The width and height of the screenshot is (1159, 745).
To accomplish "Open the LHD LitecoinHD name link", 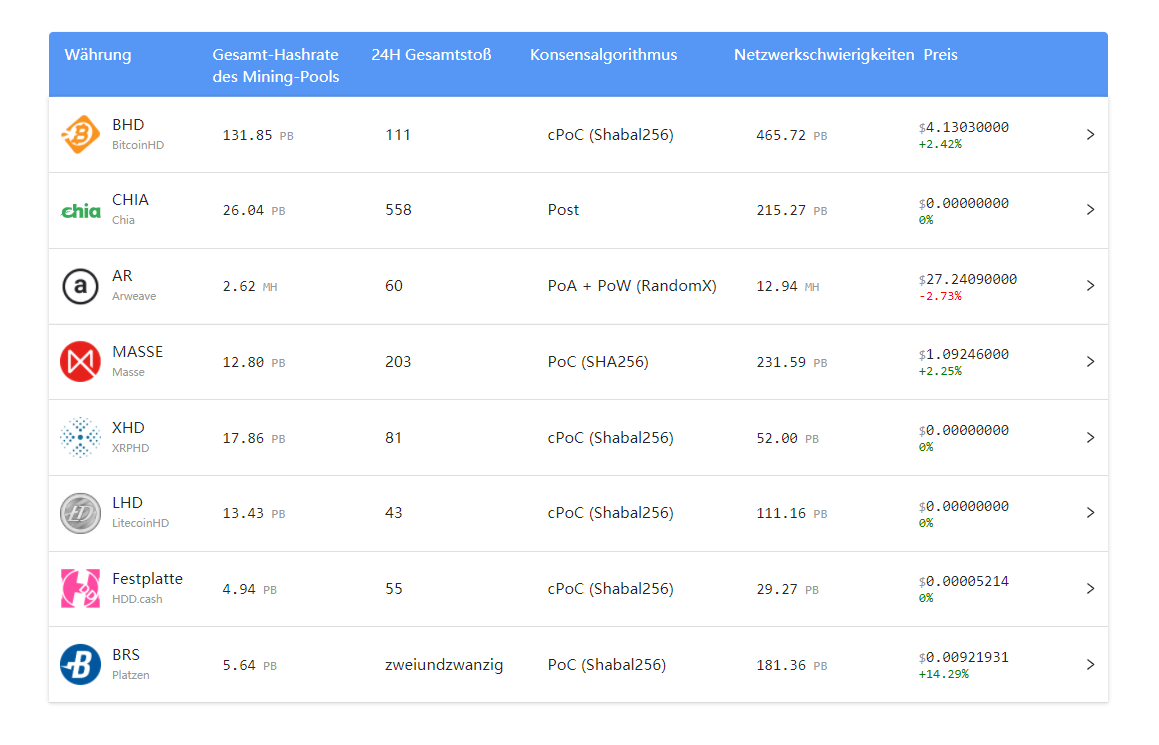I will (140, 512).
